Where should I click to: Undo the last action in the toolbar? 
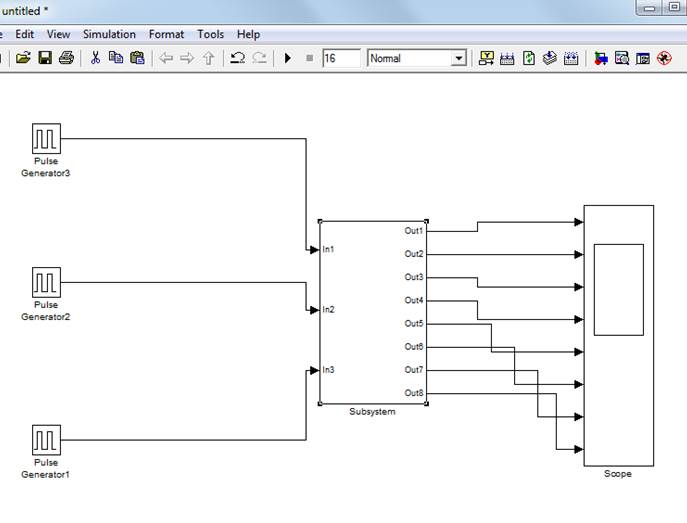click(237, 58)
